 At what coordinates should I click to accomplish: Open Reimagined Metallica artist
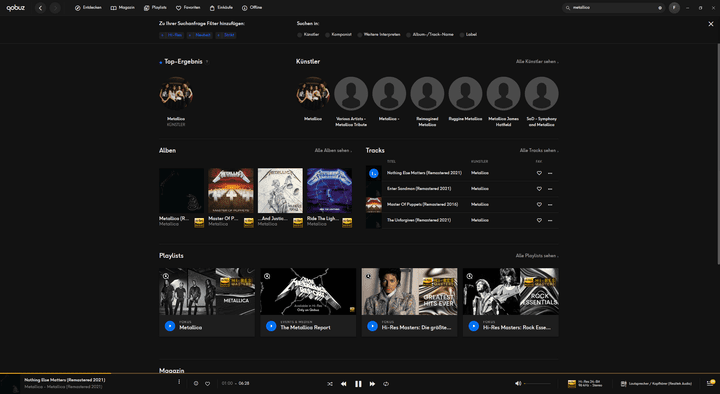pos(427,94)
